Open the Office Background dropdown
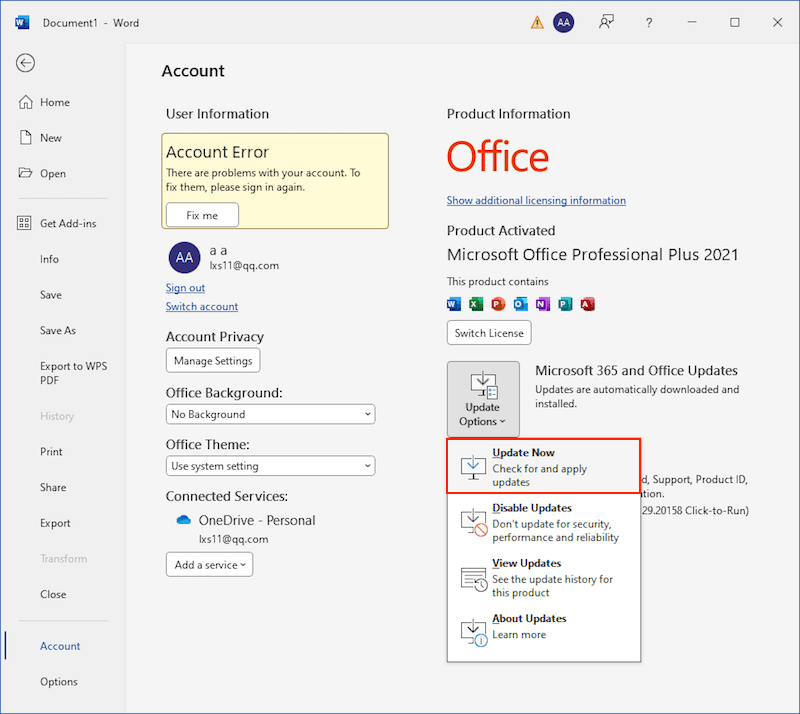Screen dimensions: 800x714 click(270, 413)
